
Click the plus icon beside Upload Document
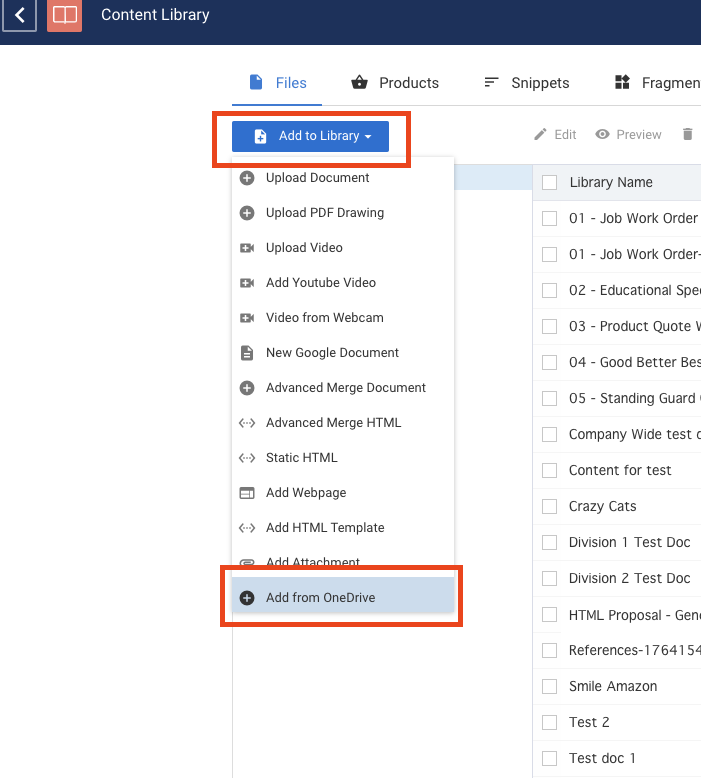247,178
